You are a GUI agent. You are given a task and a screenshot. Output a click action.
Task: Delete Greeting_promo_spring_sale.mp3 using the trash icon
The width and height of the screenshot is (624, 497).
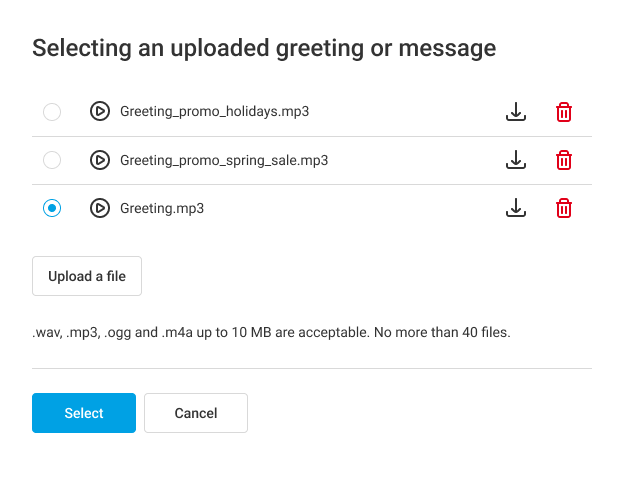click(564, 160)
